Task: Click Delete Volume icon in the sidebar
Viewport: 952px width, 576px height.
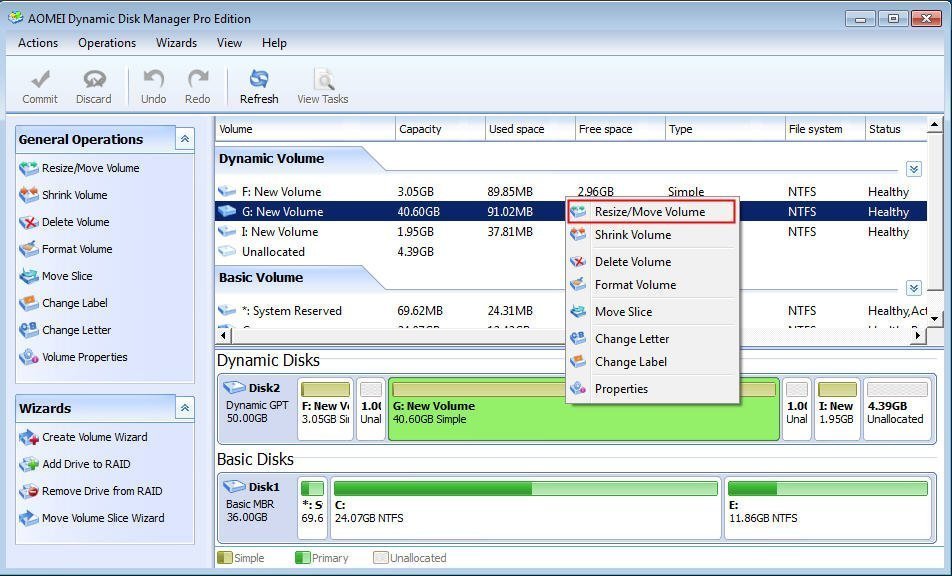Action: [x=29, y=222]
